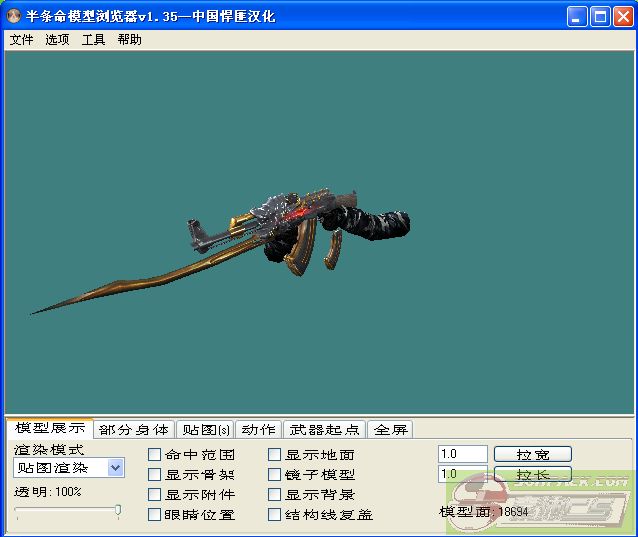Open the 帮助 menu
The image size is (638, 537).
[x=129, y=40]
